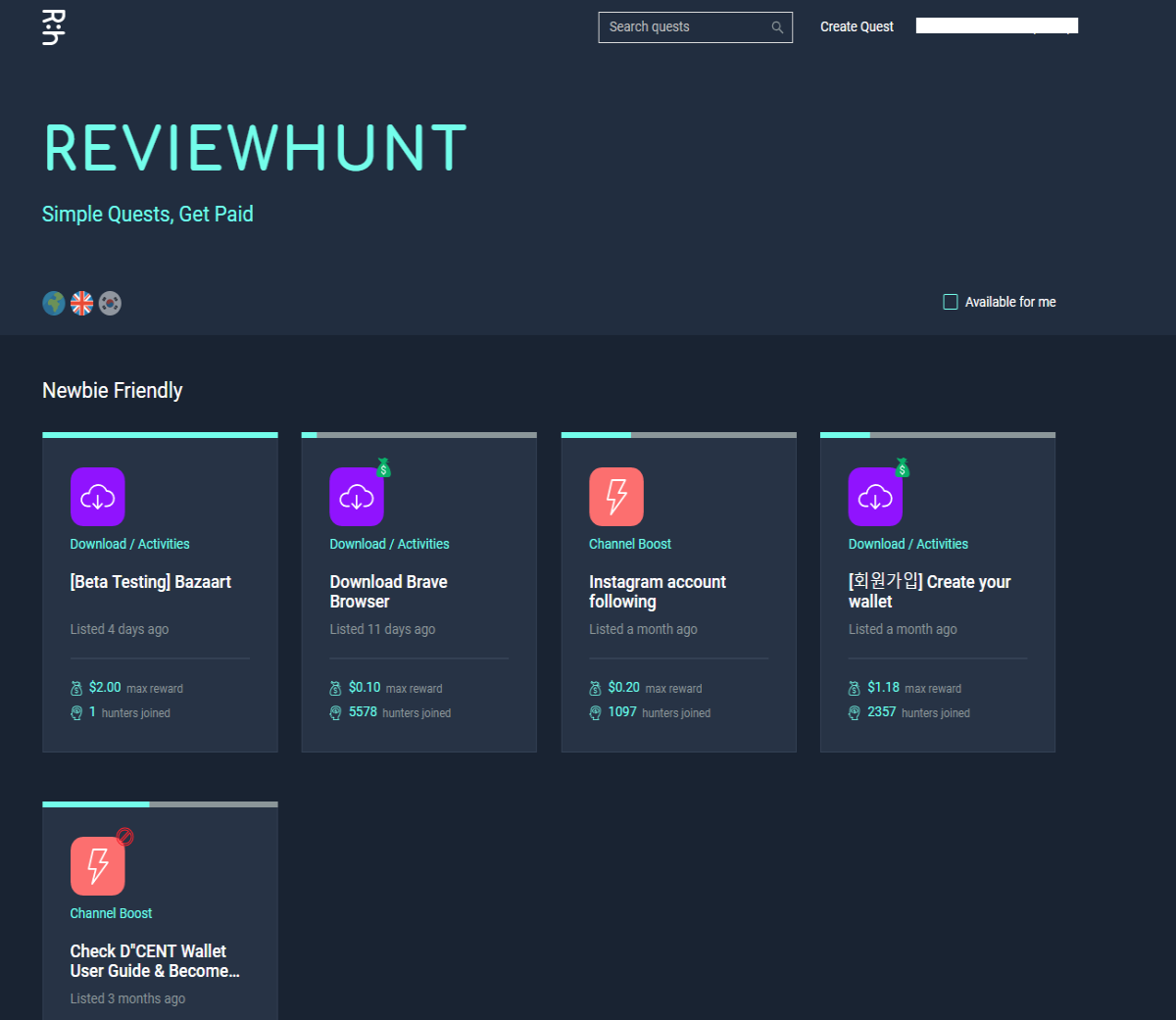Select the globe language filter icon
This screenshot has width=1176, height=1020.
tap(54, 304)
